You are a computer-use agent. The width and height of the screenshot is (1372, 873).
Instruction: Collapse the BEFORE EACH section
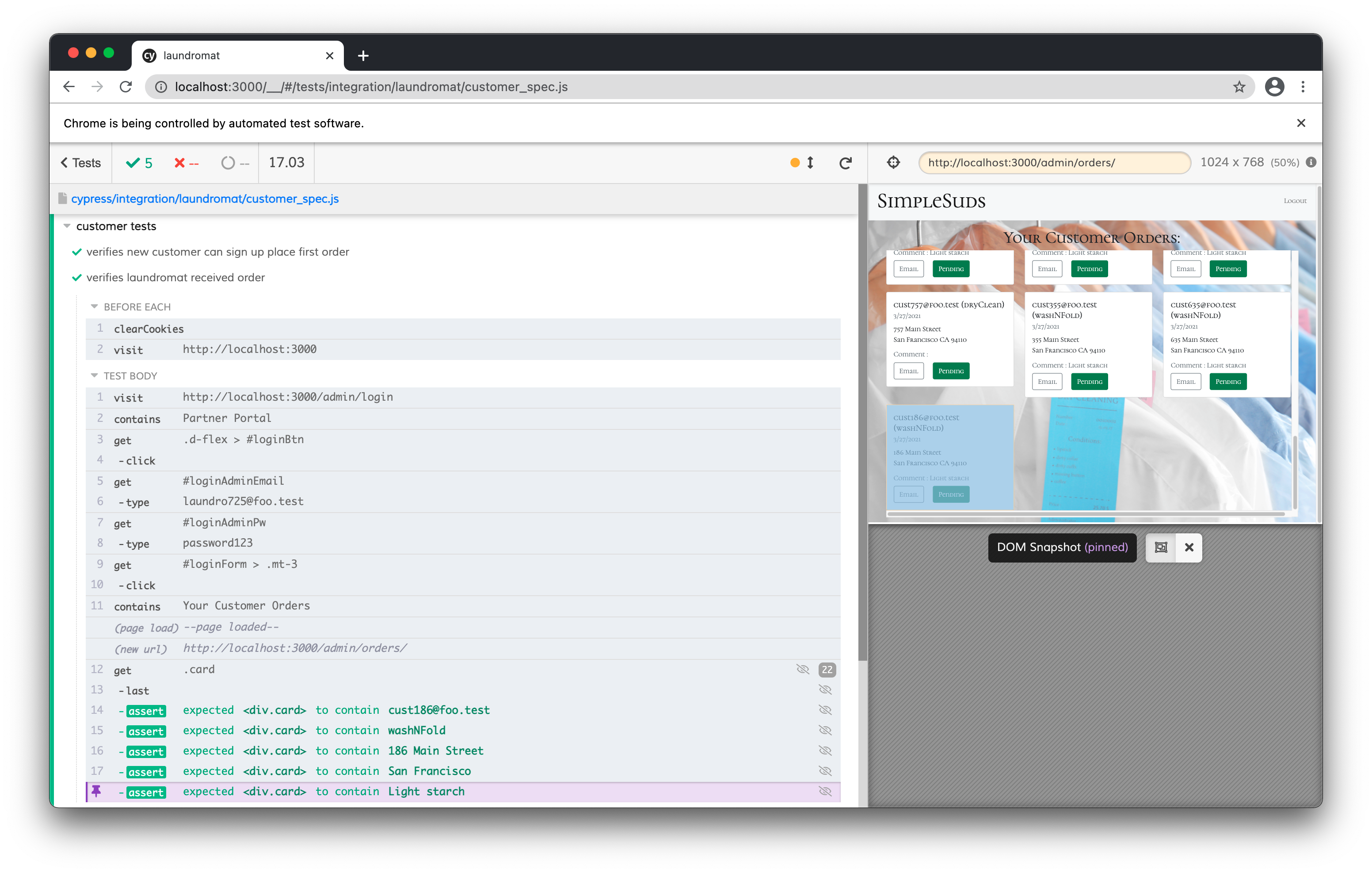click(x=95, y=306)
